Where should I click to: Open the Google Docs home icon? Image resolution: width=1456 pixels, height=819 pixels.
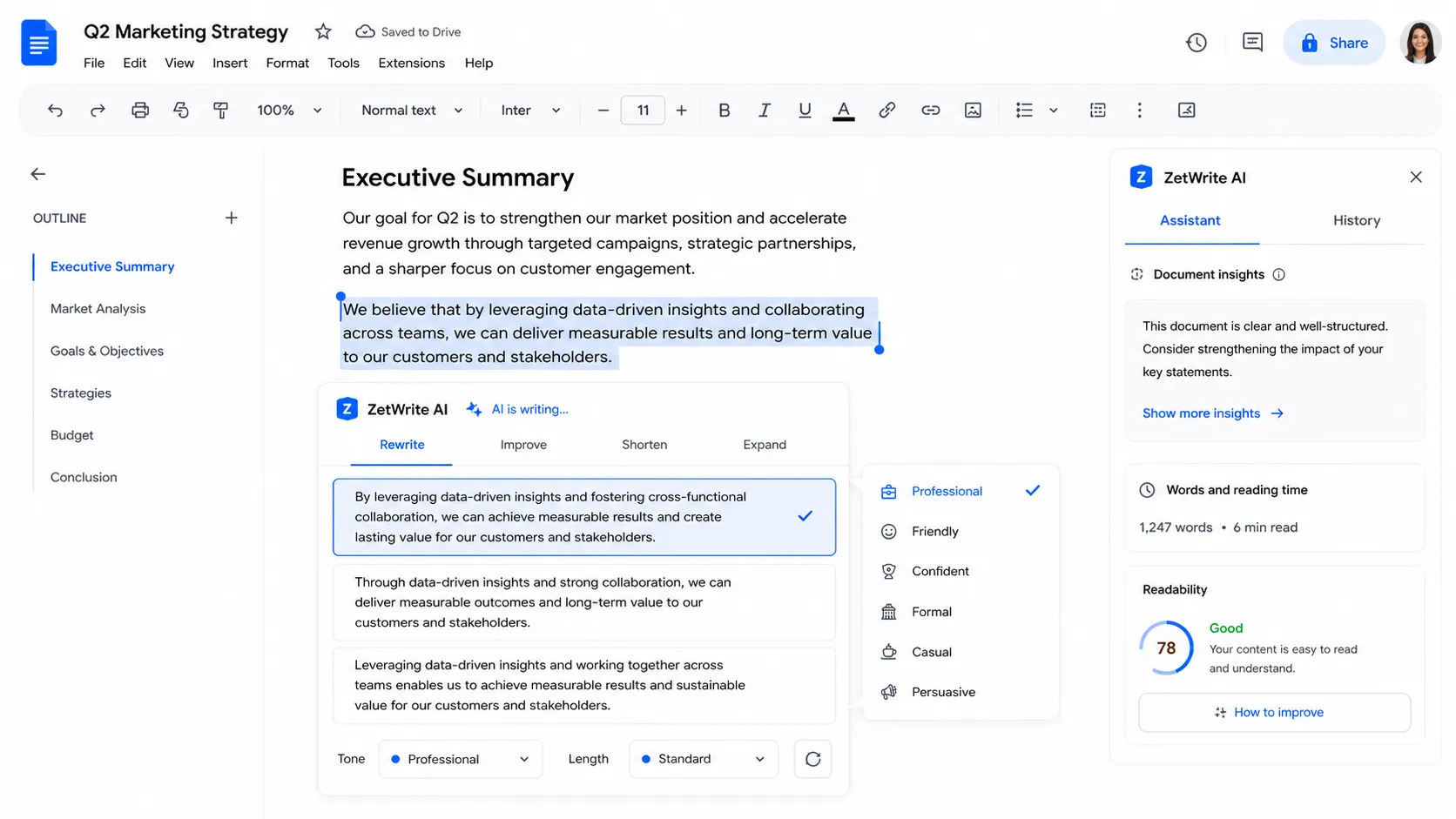click(x=39, y=43)
